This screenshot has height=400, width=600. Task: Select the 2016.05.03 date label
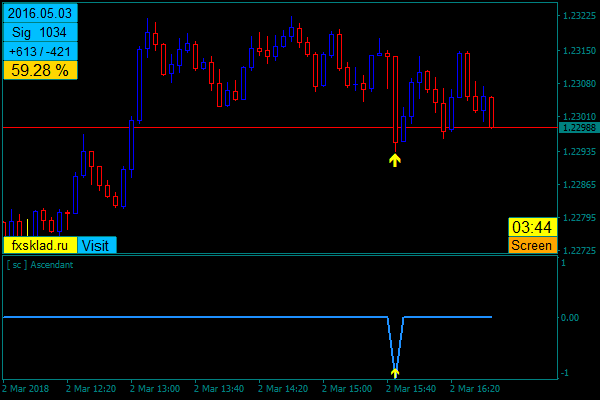pyautogui.click(x=40, y=14)
